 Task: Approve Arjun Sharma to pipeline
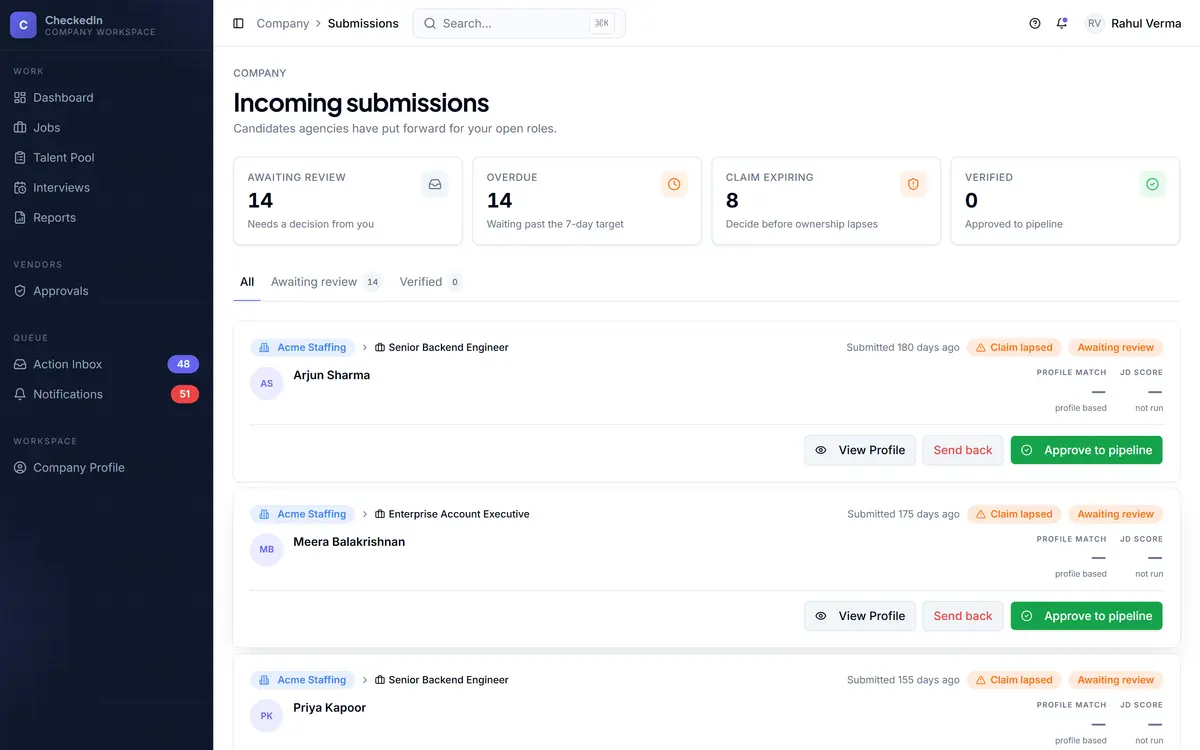[x=1087, y=450]
